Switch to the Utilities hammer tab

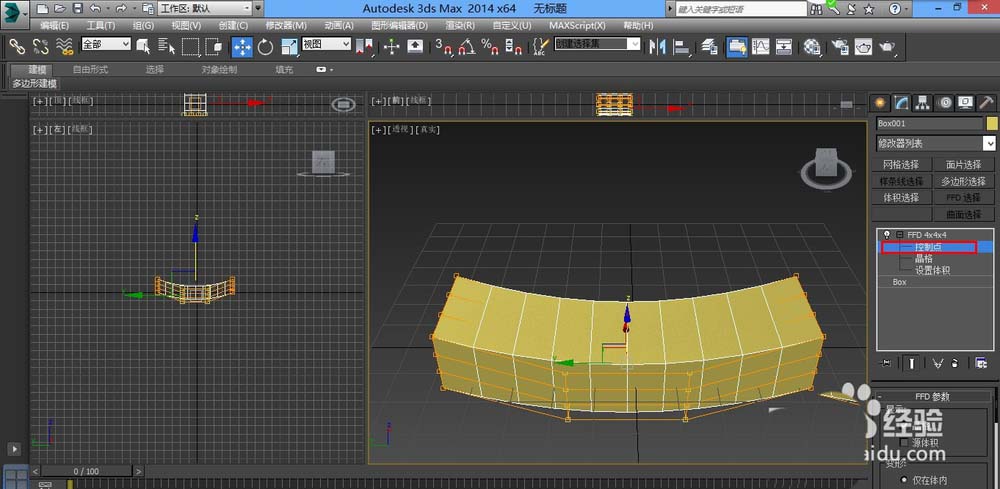986,103
